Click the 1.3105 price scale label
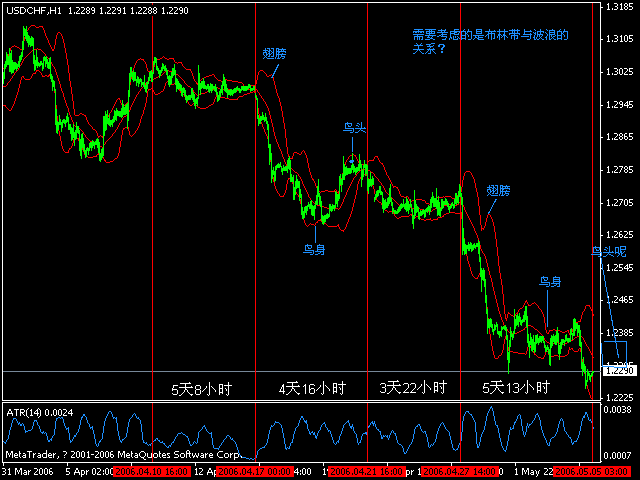The image size is (640, 480). pyautogui.click(x=620, y=39)
